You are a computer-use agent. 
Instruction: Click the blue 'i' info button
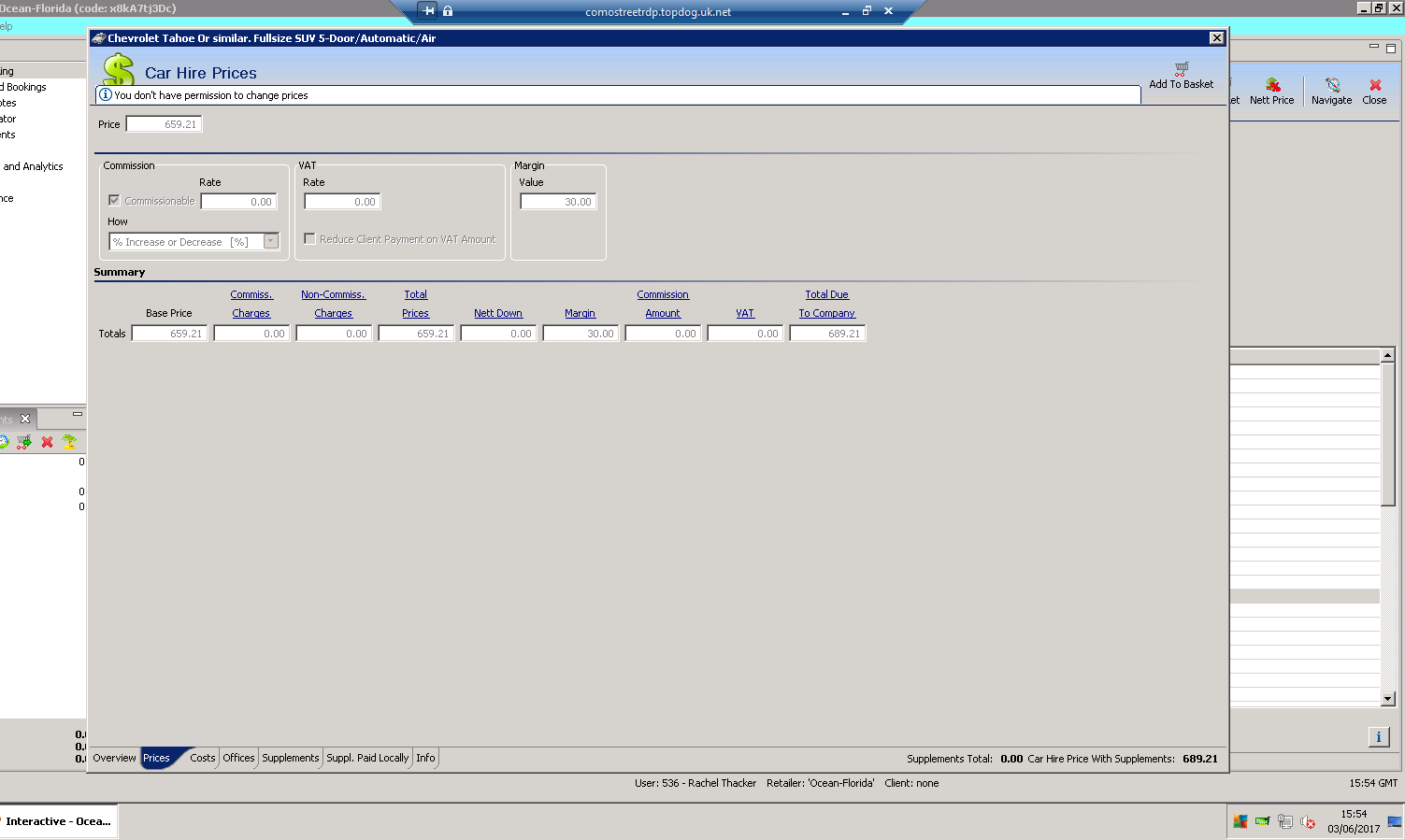1379,737
